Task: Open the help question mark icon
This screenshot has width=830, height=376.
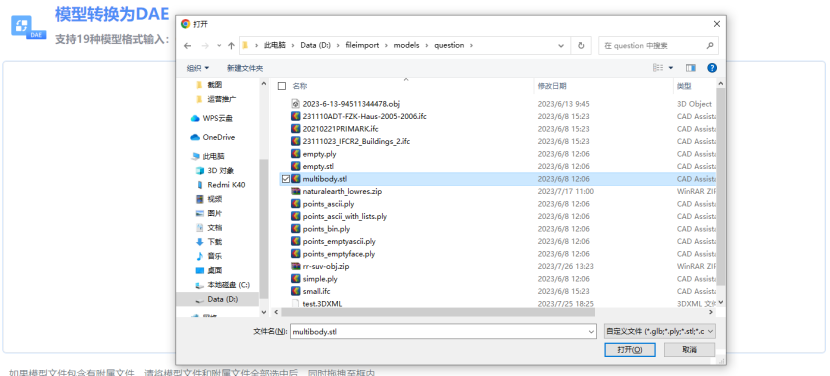Action: point(712,68)
